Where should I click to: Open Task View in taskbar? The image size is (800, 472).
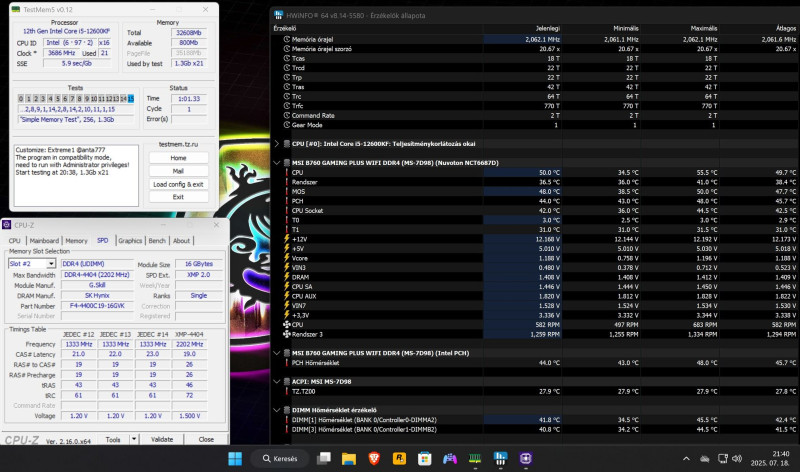(x=323, y=459)
